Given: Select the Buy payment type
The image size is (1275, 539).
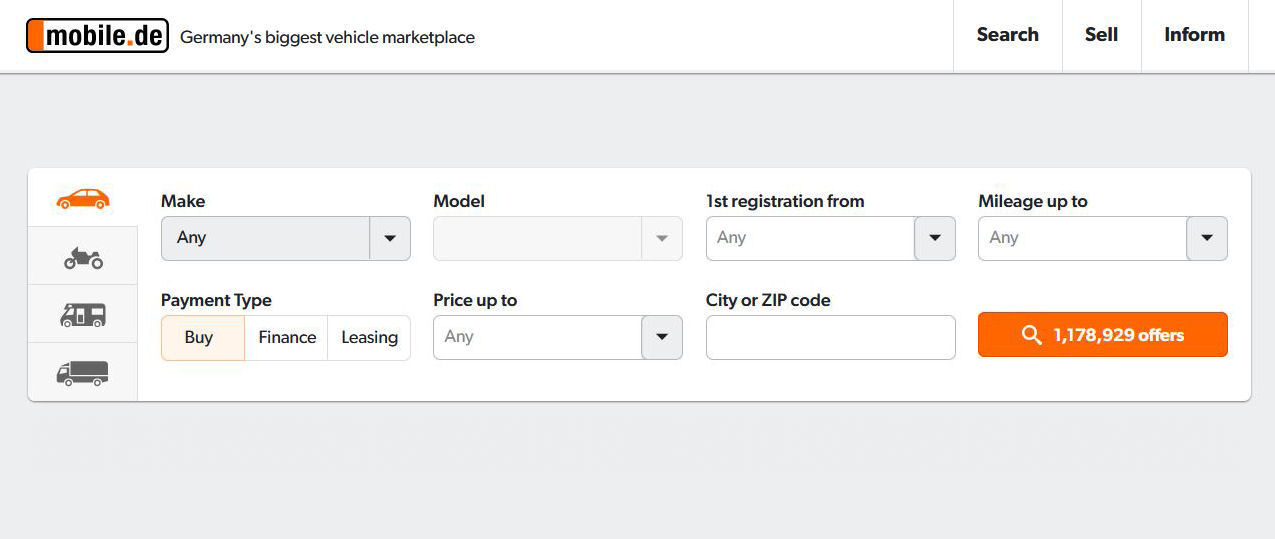Looking at the screenshot, I should (x=199, y=338).
